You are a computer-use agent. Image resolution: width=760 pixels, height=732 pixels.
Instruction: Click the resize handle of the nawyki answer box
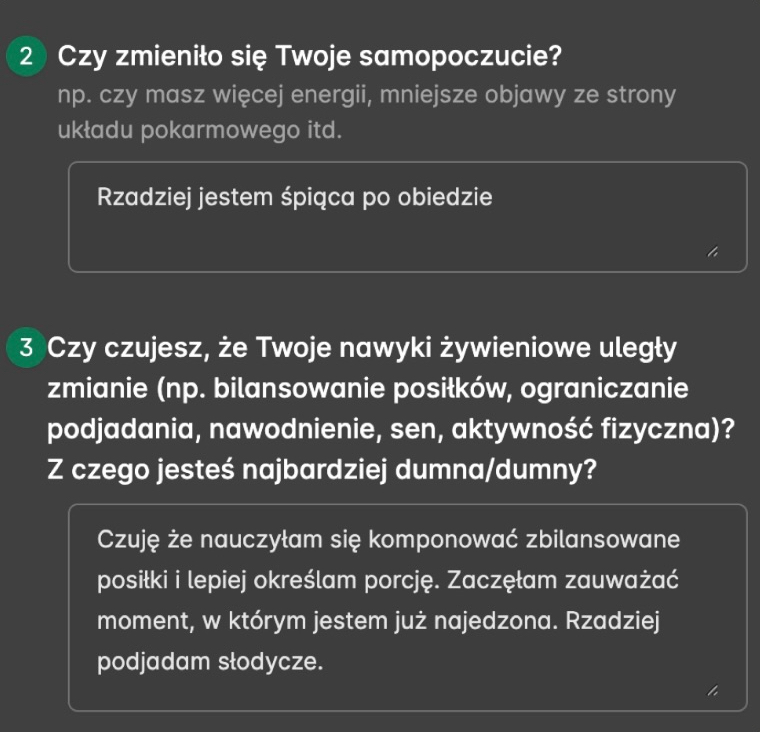pos(712,692)
